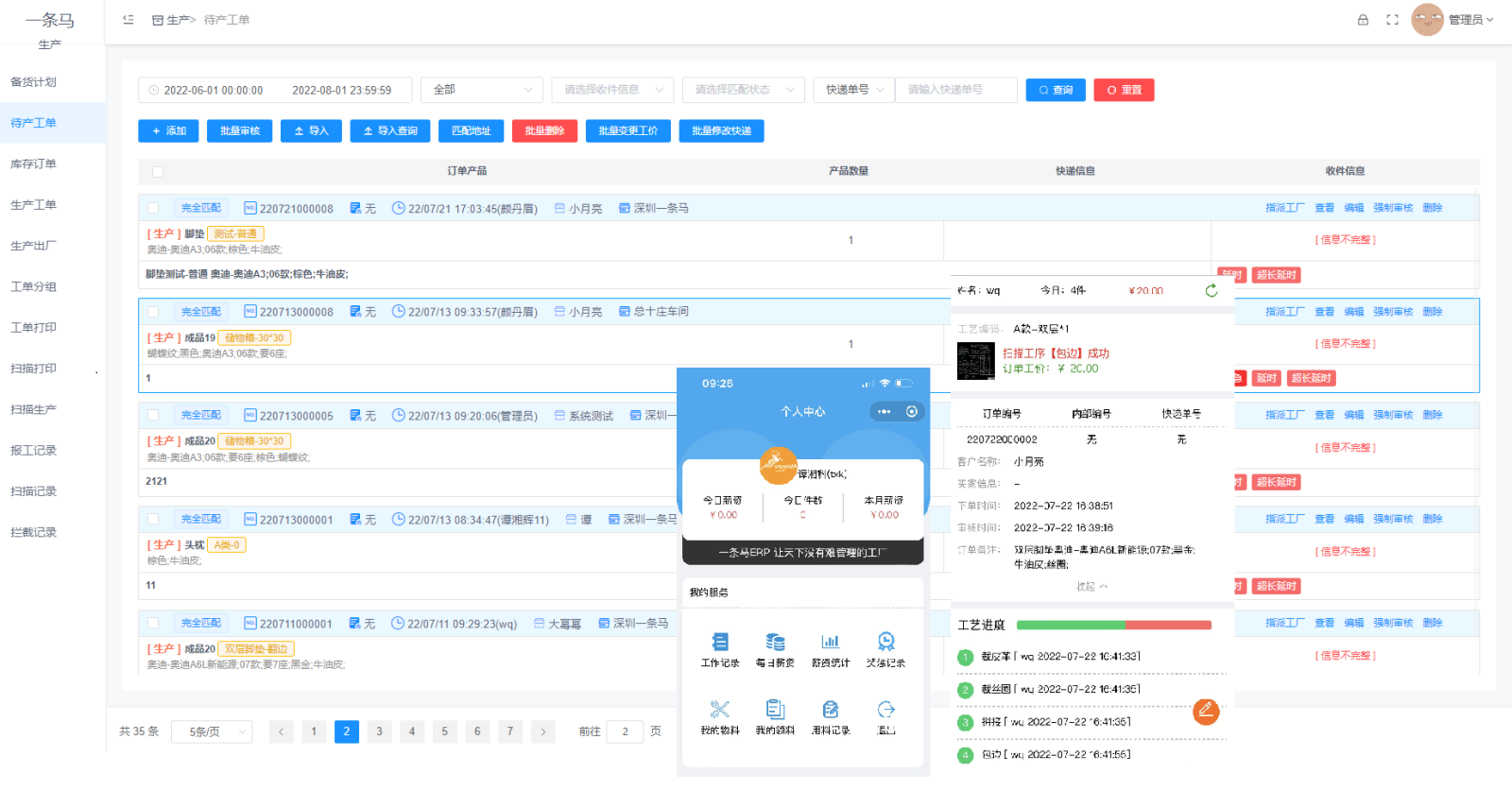The width and height of the screenshot is (1512, 808).
Task: Click the 退出 logout icon
Action: click(885, 709)
